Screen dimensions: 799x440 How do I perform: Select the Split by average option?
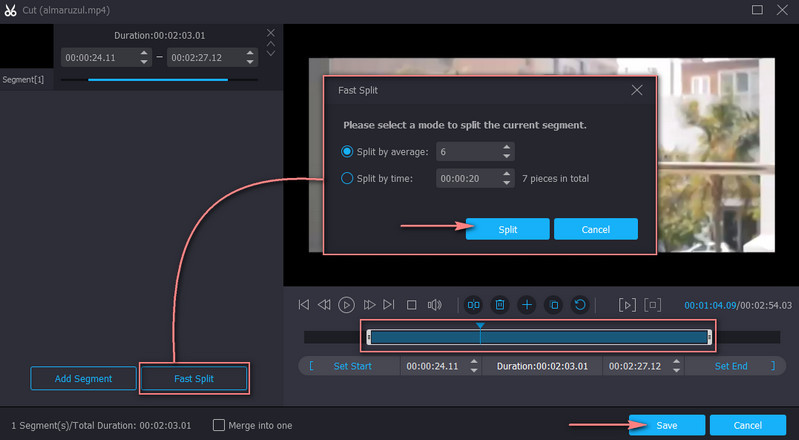(x=348, y=152)
